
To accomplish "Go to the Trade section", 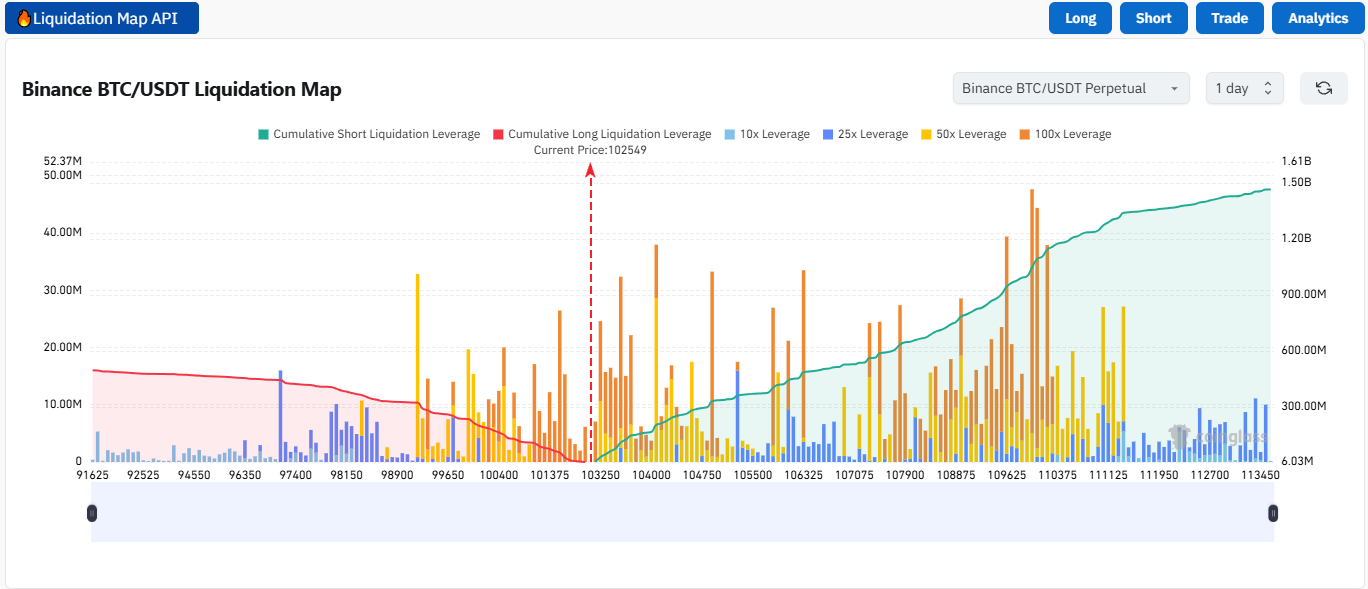I will 1229,18.
